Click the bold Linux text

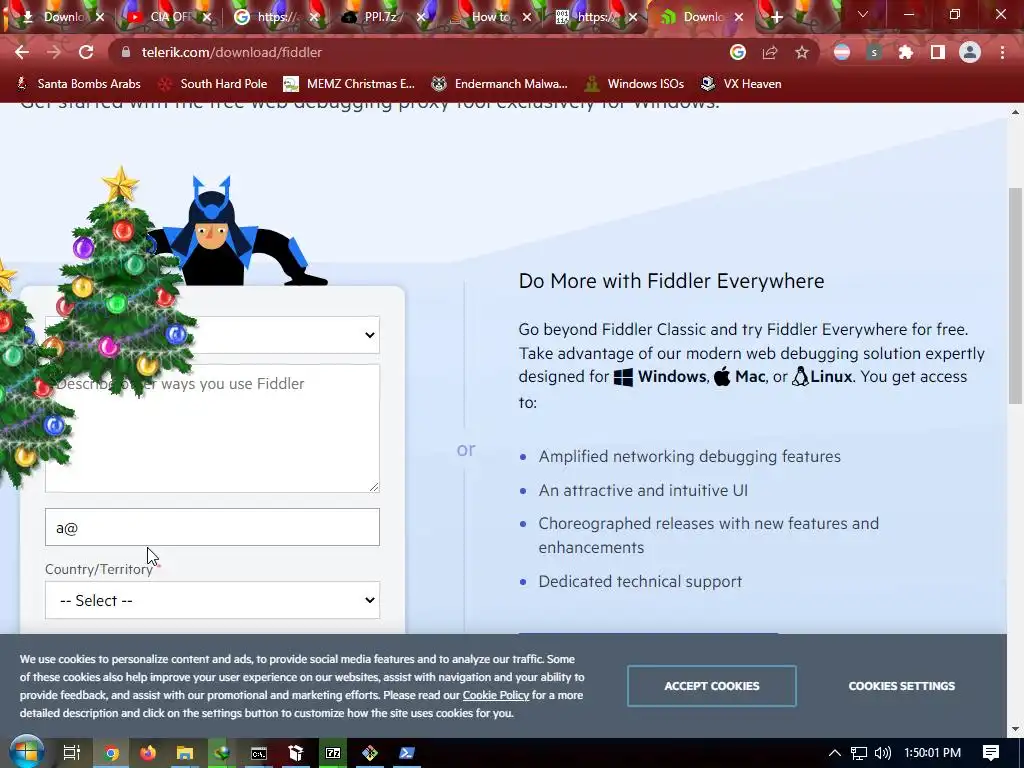tap(831, 377)
